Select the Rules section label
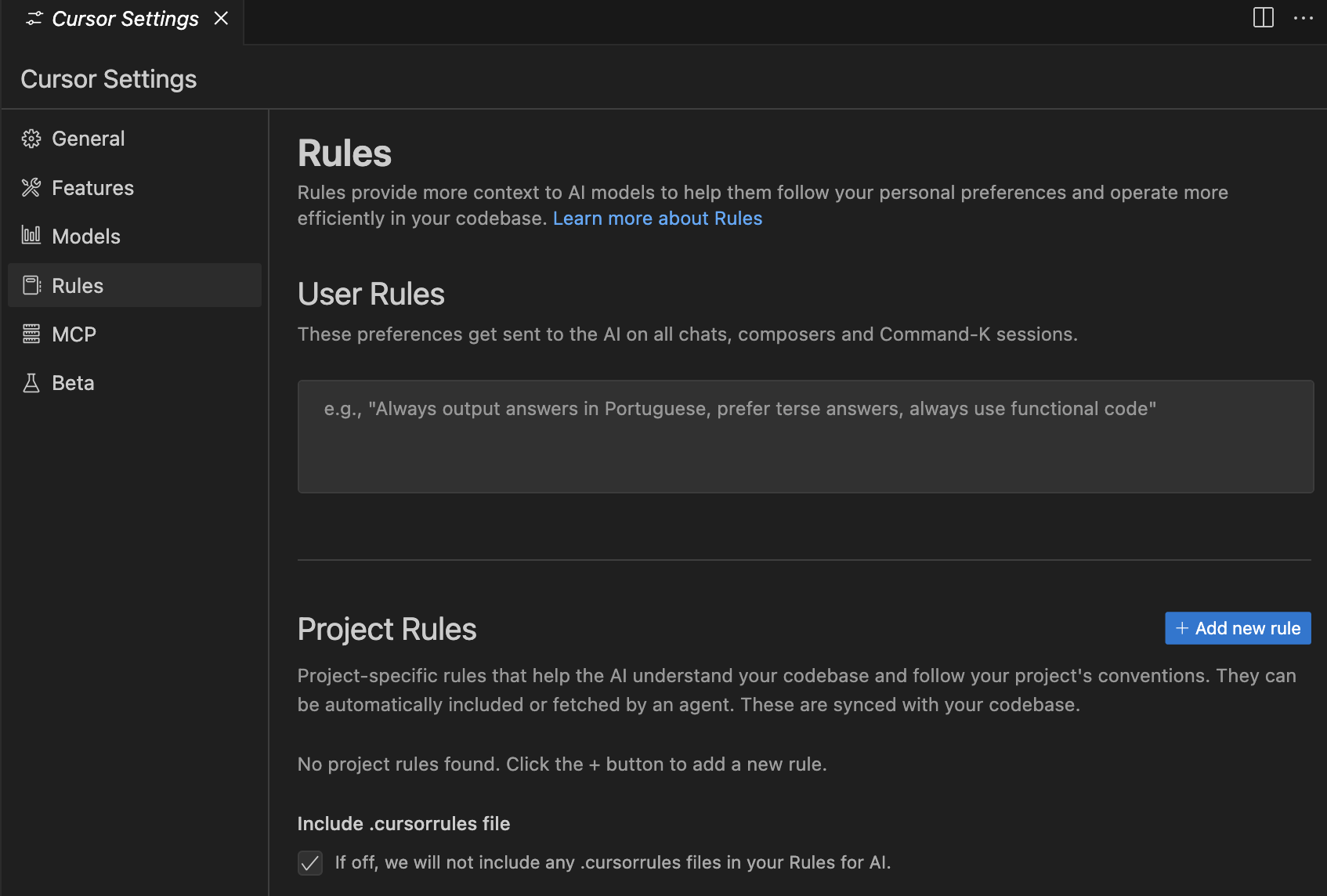 (x=78, y=286)
